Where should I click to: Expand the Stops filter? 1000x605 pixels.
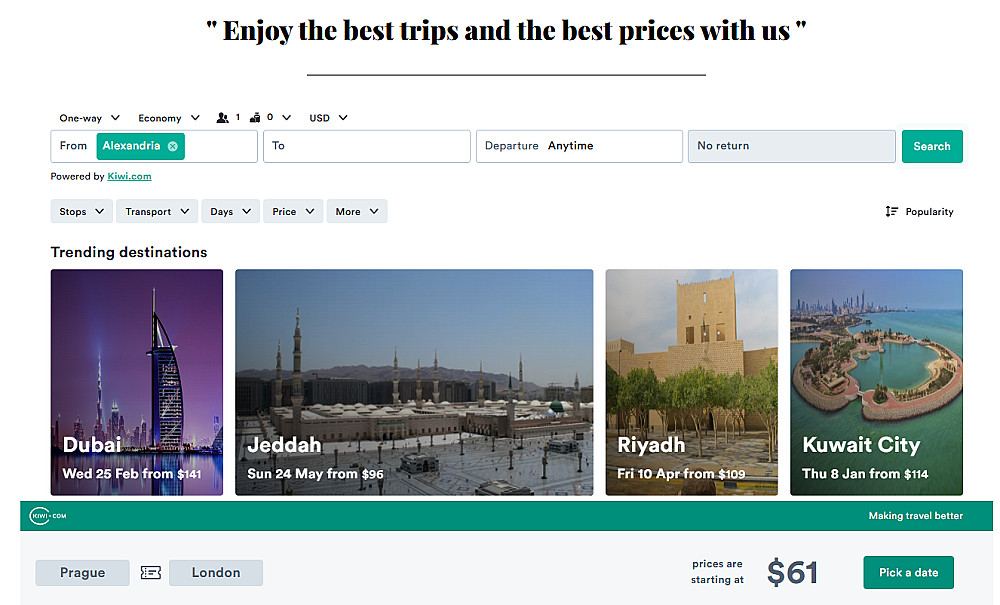pyautogui.click(x=82, y=212)
